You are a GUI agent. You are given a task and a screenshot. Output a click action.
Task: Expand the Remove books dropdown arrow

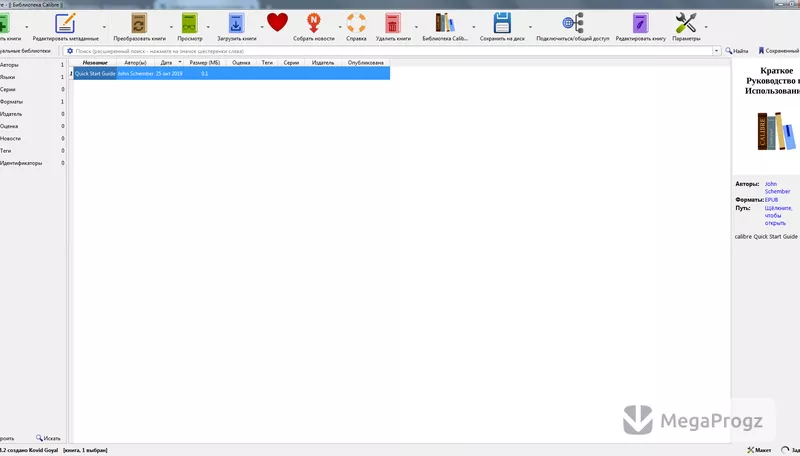(416, 27)
